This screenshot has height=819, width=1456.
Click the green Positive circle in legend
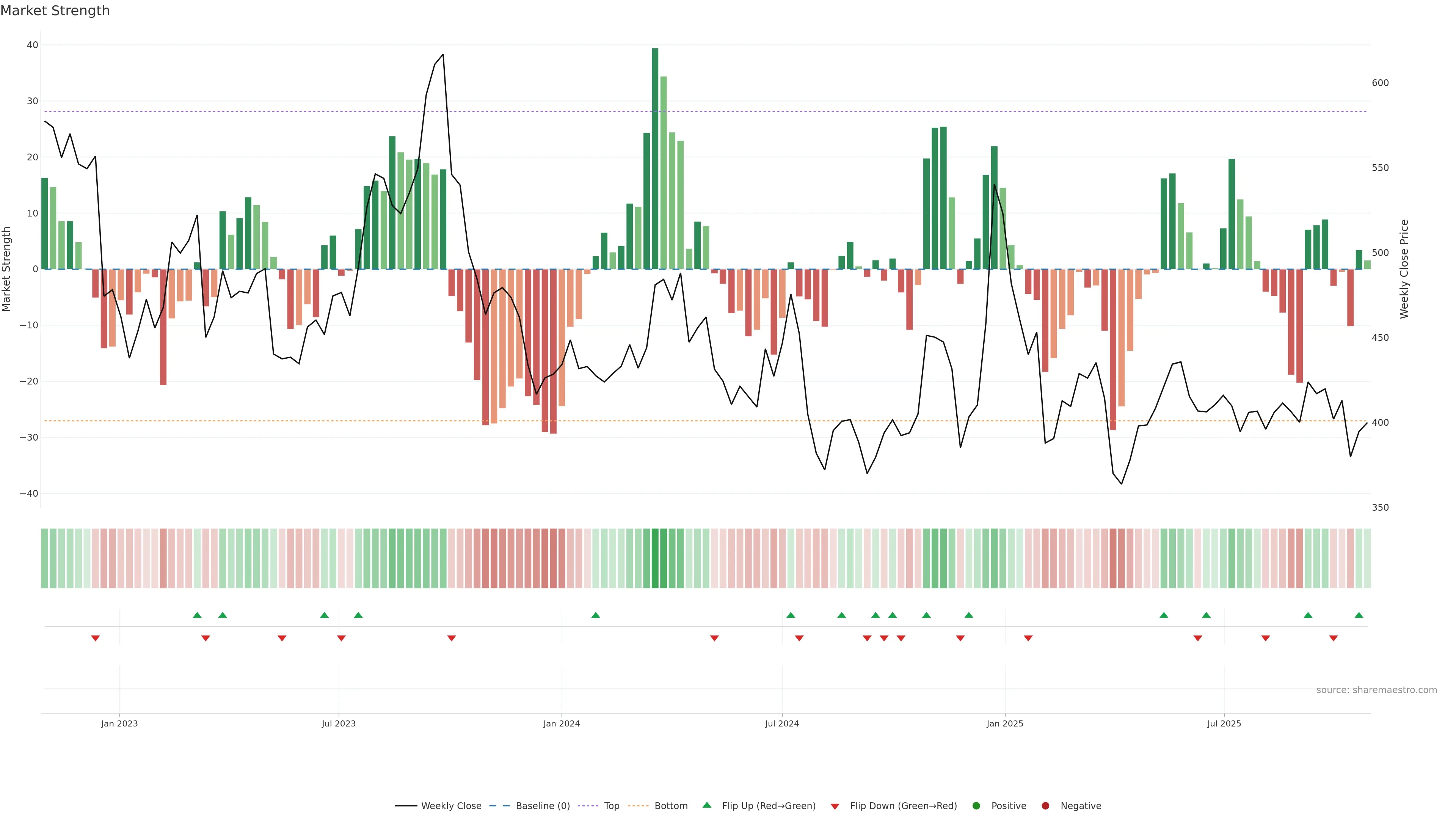[x=976, y=806]
